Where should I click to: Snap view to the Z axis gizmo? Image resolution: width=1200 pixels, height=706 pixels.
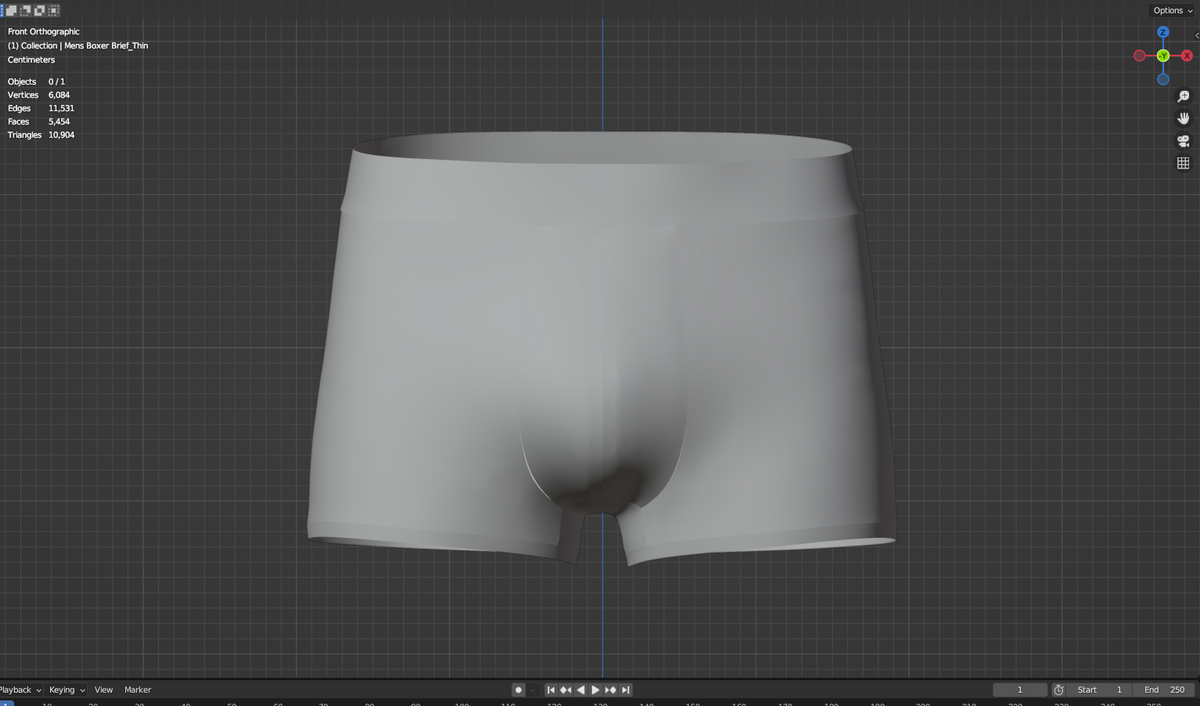[x=1163, y=33]
